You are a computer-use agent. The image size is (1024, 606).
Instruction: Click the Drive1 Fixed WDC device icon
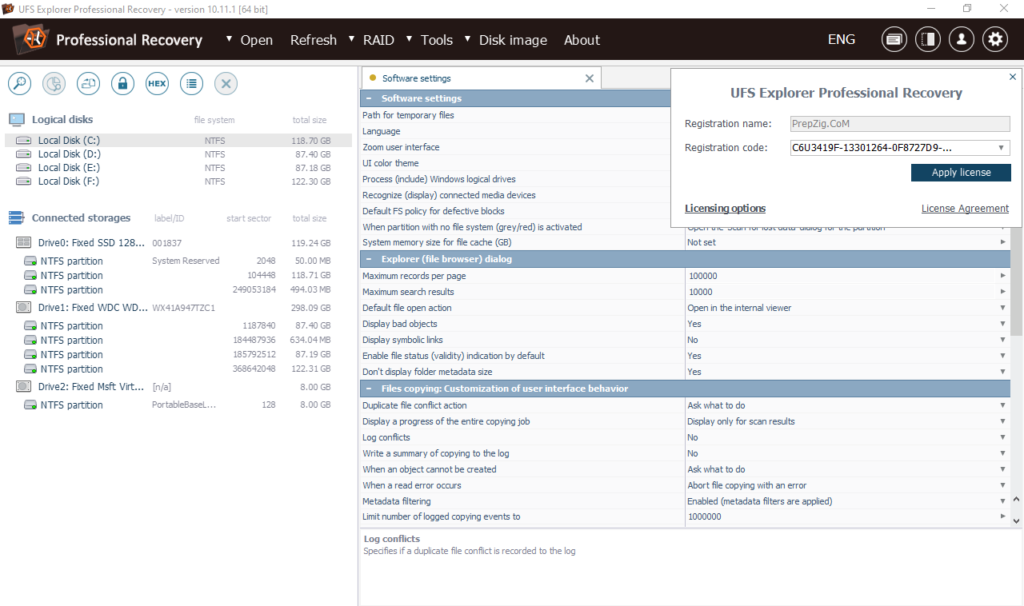(24, 307)
